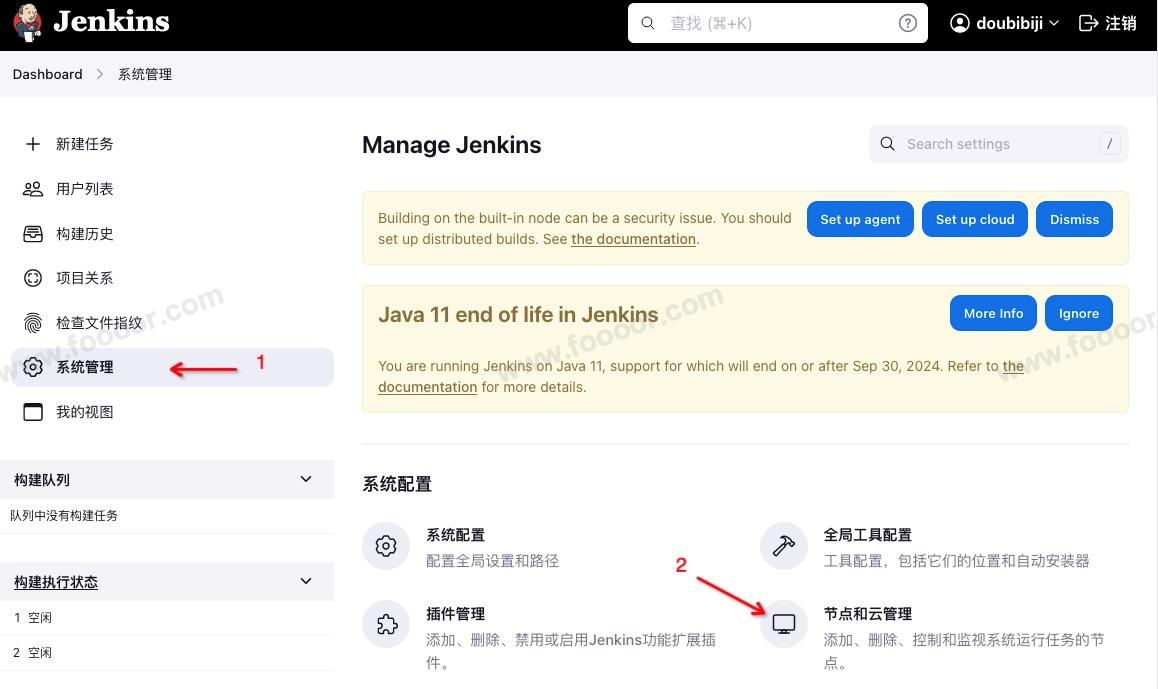Select 用户列表 in the sidebar
Screen dimensions: 1158x689
84,189
